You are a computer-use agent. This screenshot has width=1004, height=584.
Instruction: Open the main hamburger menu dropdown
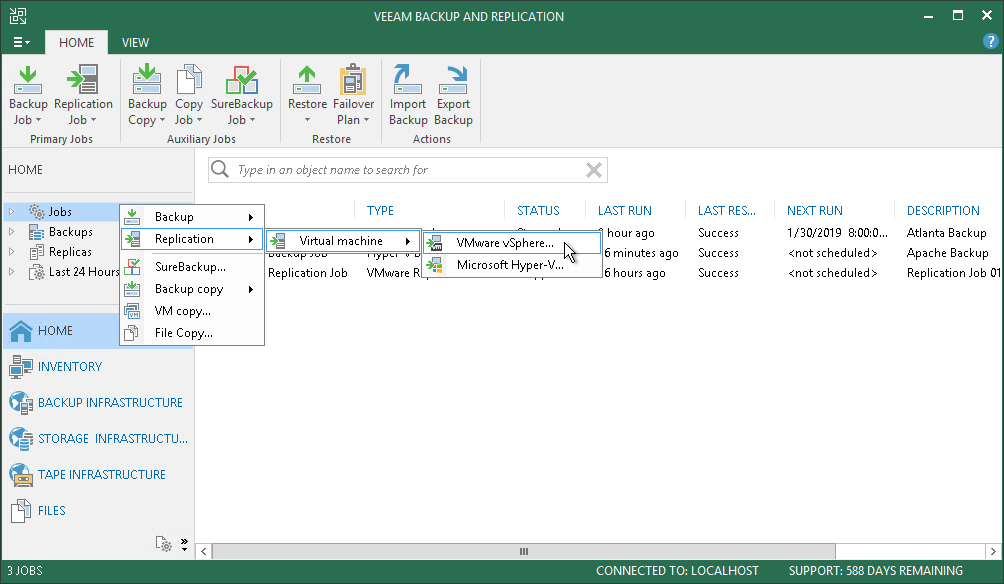[x=21, y=42]
